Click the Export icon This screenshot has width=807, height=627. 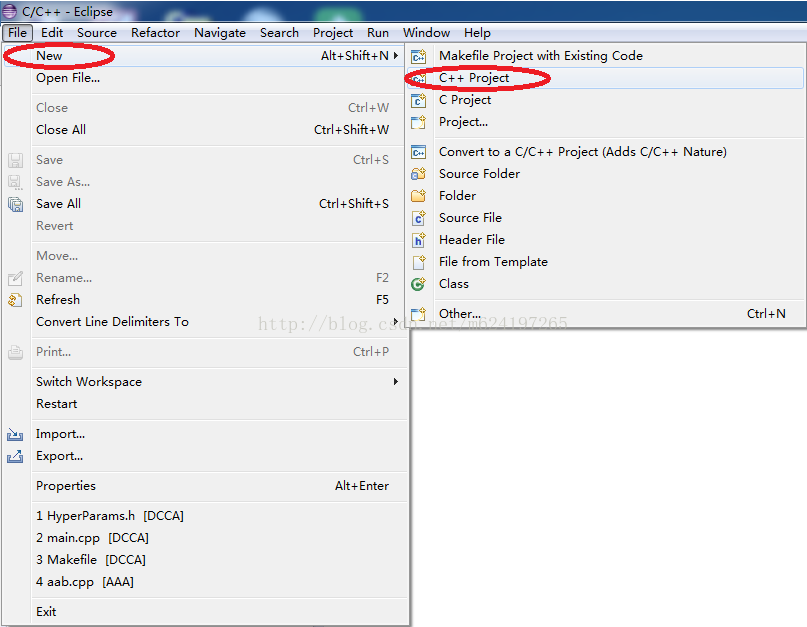pos(15,457)
